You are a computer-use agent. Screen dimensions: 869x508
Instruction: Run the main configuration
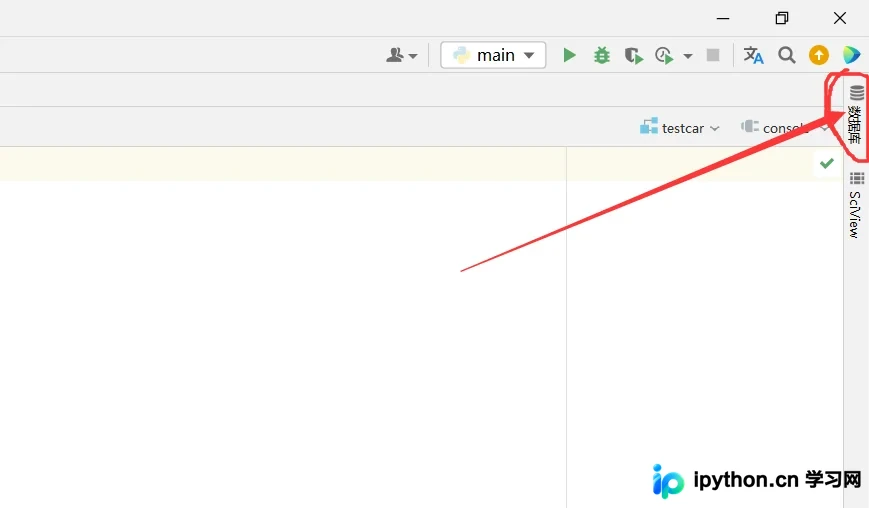[x=569, y=55]
